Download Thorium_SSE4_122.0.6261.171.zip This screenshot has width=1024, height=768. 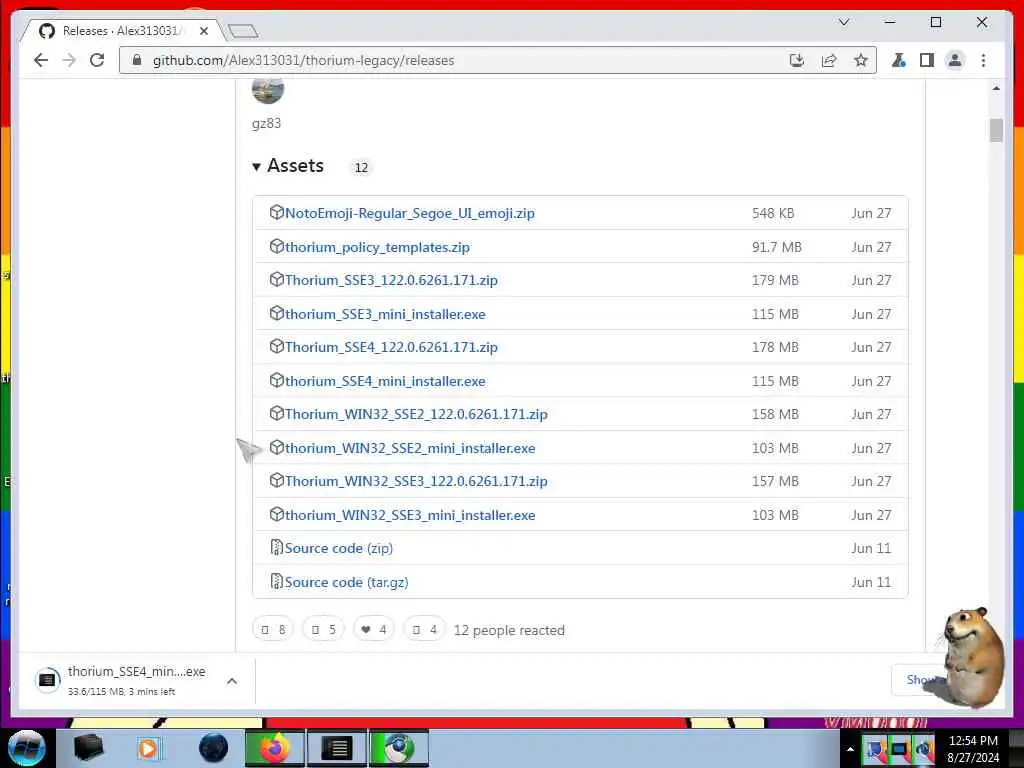[x=391, y=347]
